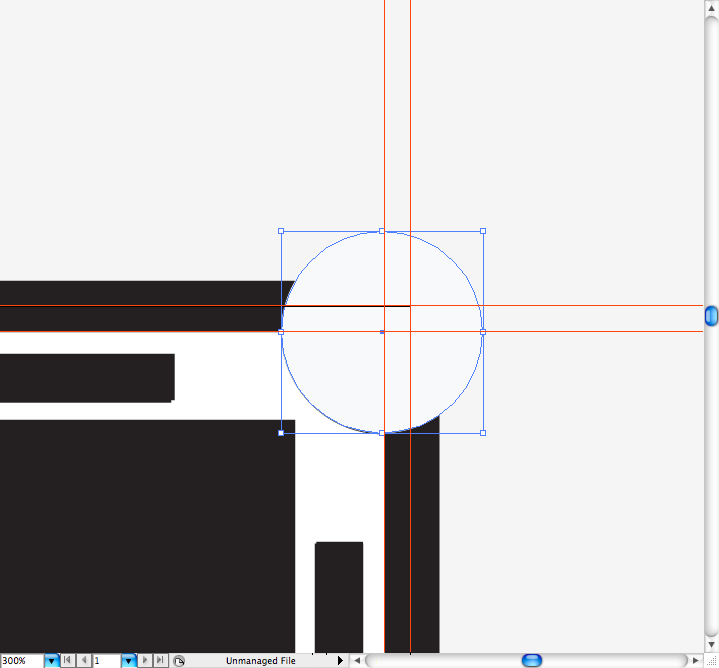Click horizontal scrollbar left arrow
The height and width of the screenshot is (668, 719).
357,661
